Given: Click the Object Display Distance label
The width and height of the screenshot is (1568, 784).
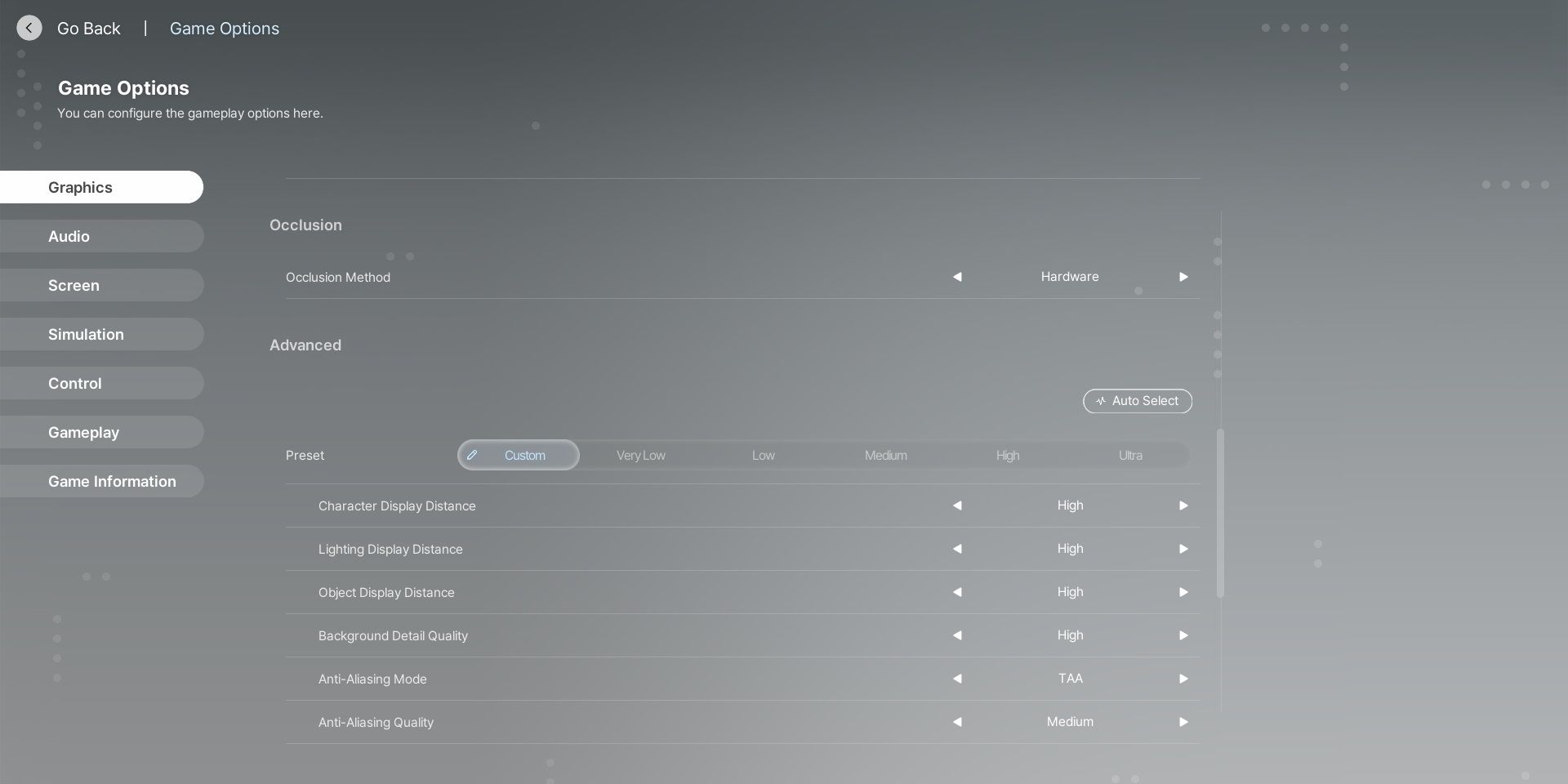Looking at the screenshot, I should pyautogui.click(x=386, y=593).
